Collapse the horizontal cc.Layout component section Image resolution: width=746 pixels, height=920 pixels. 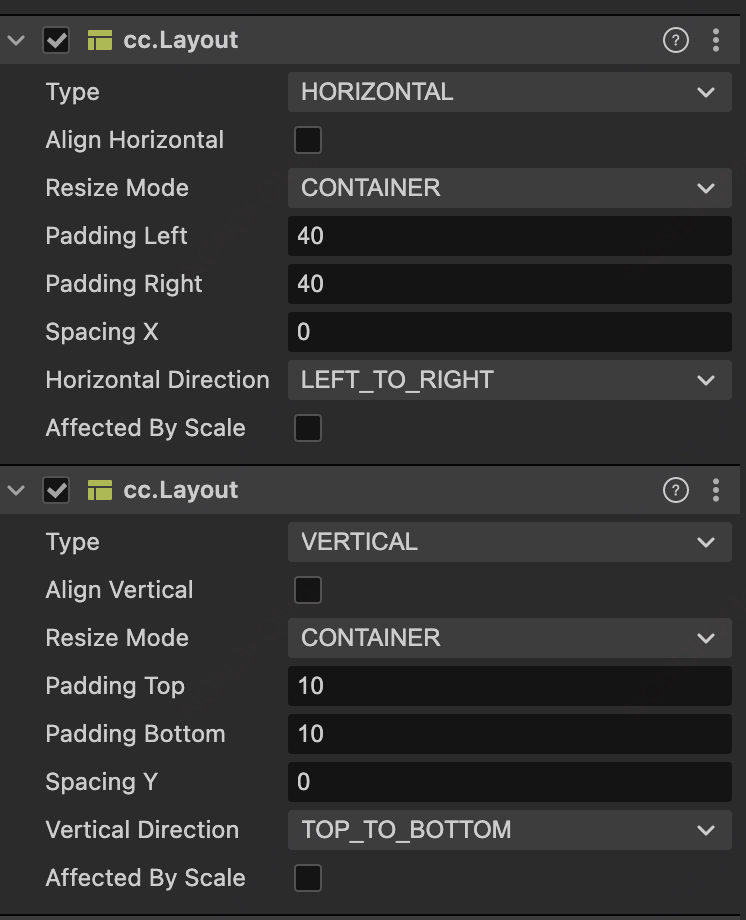coord(16,40)
